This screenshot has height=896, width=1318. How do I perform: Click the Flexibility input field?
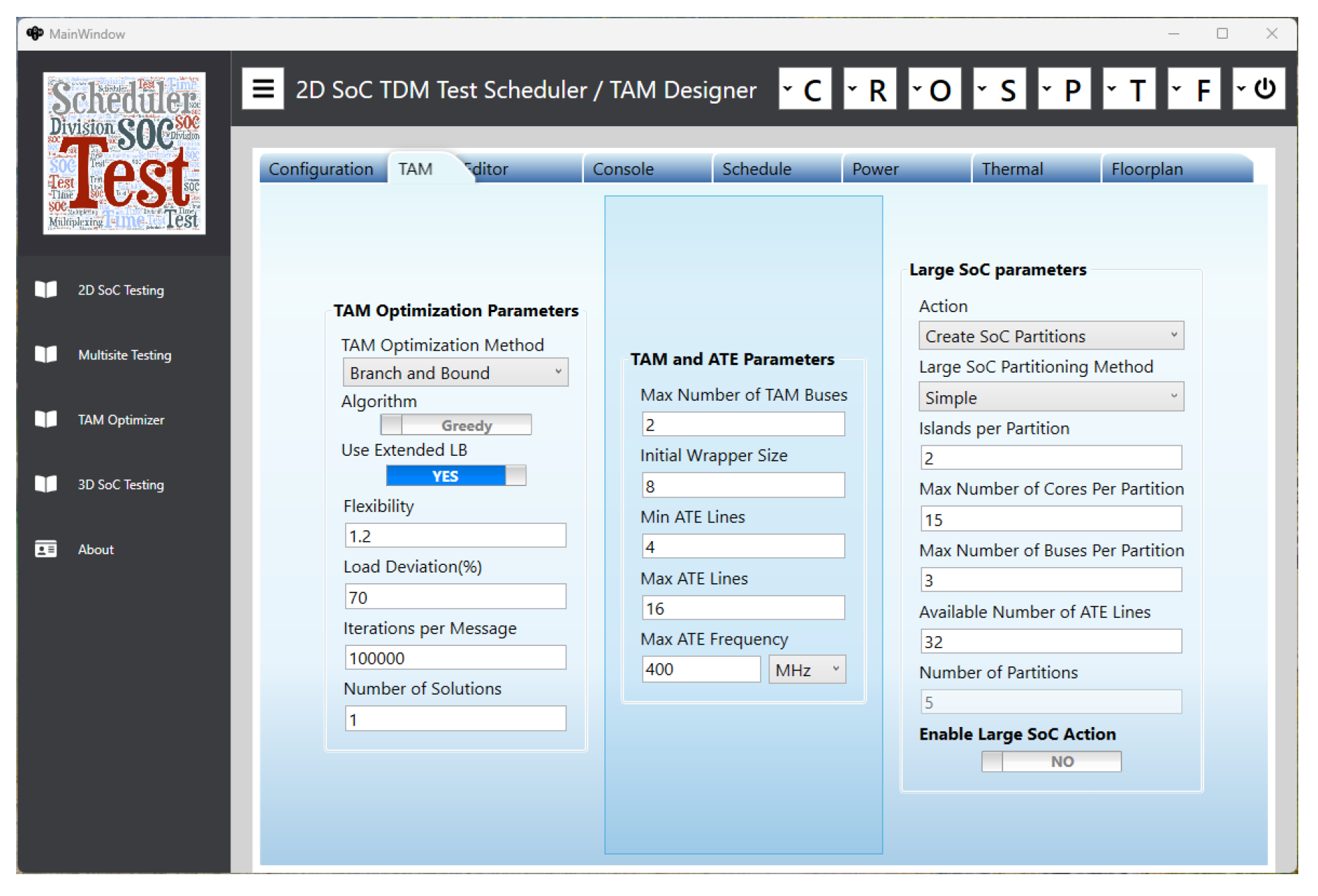coord(455,535)
